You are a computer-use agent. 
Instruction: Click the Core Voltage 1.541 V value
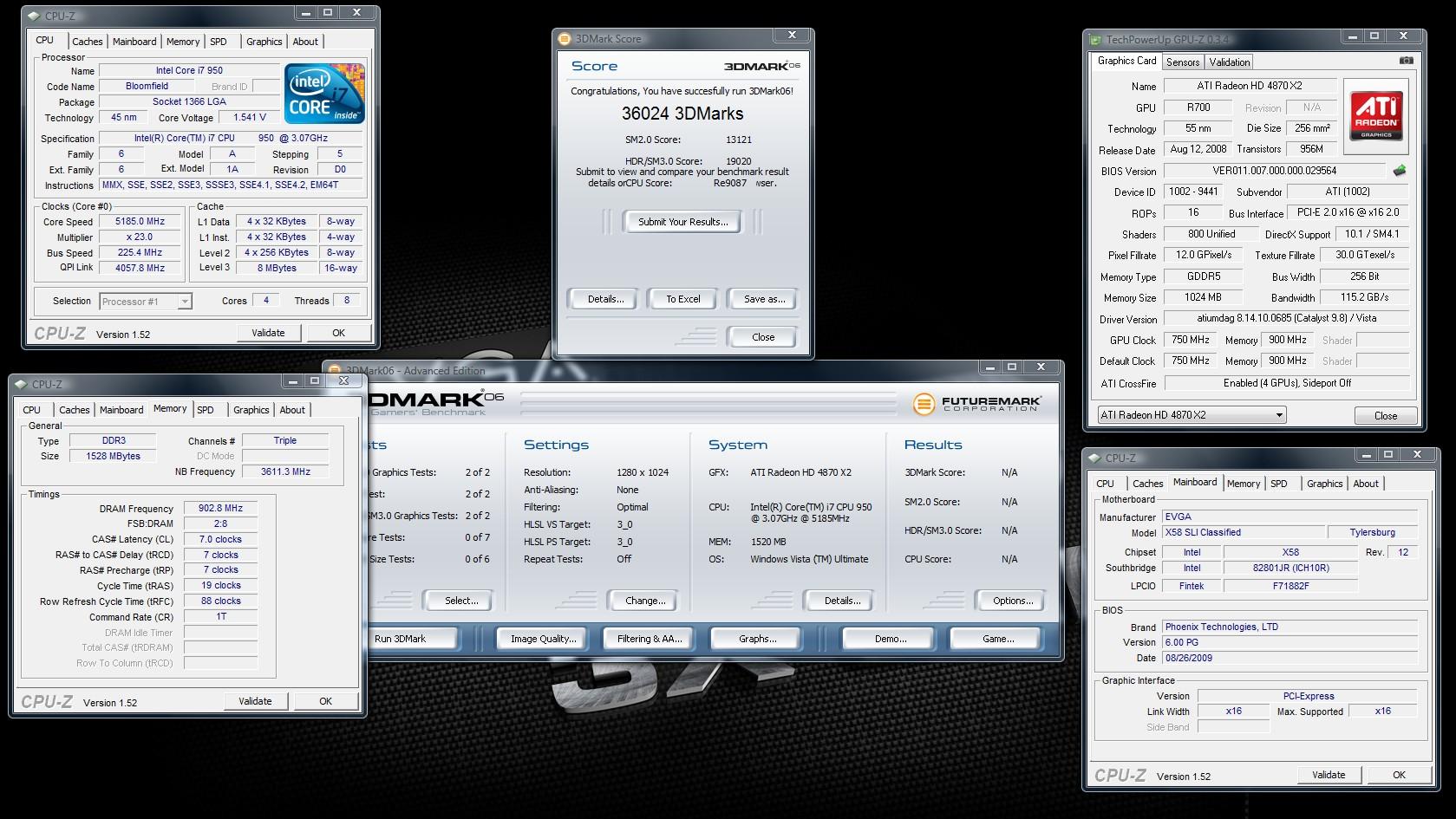point(249,118)
